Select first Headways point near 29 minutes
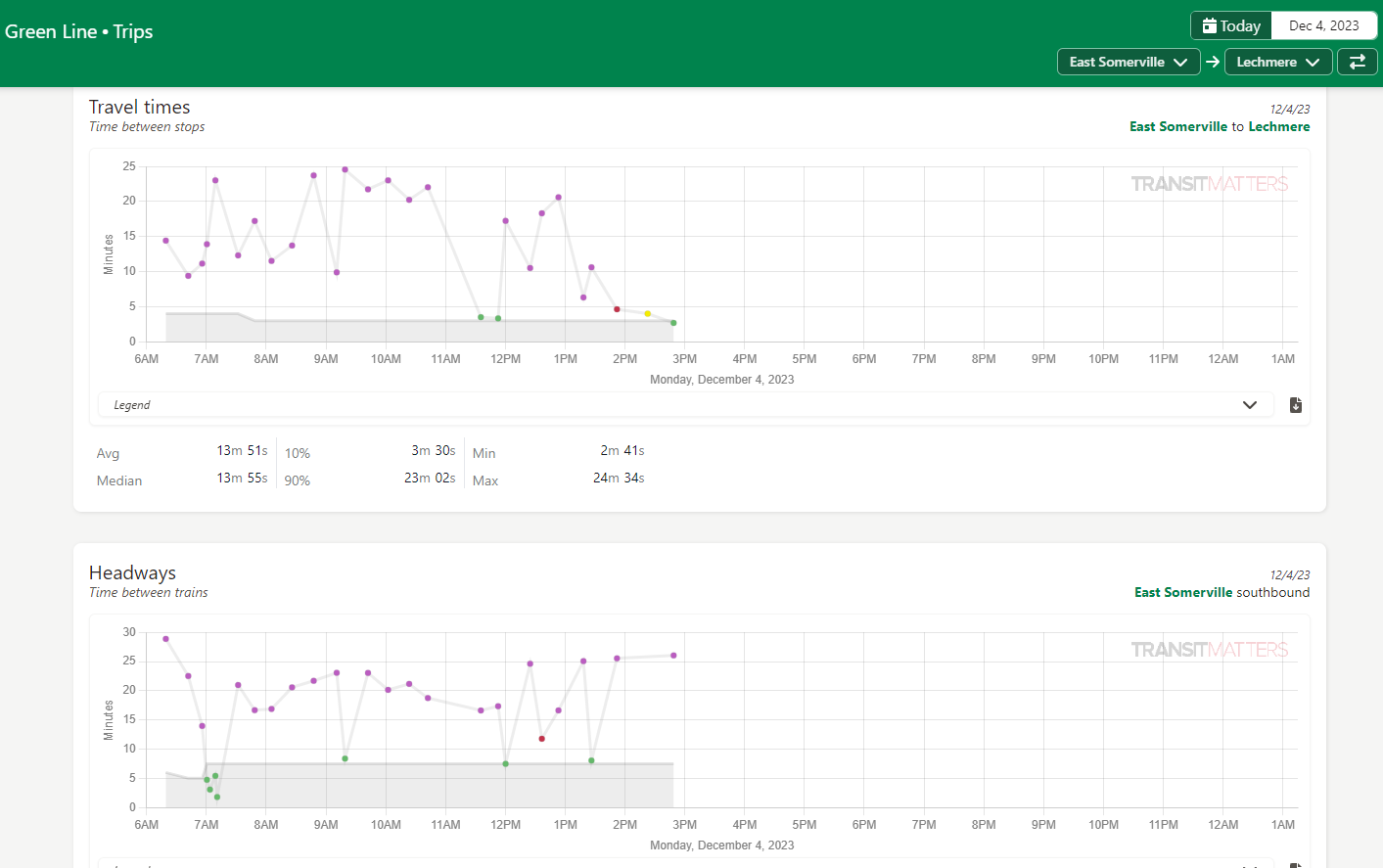This screenshot has height=868, width=1383. click(x=165, y=639)
